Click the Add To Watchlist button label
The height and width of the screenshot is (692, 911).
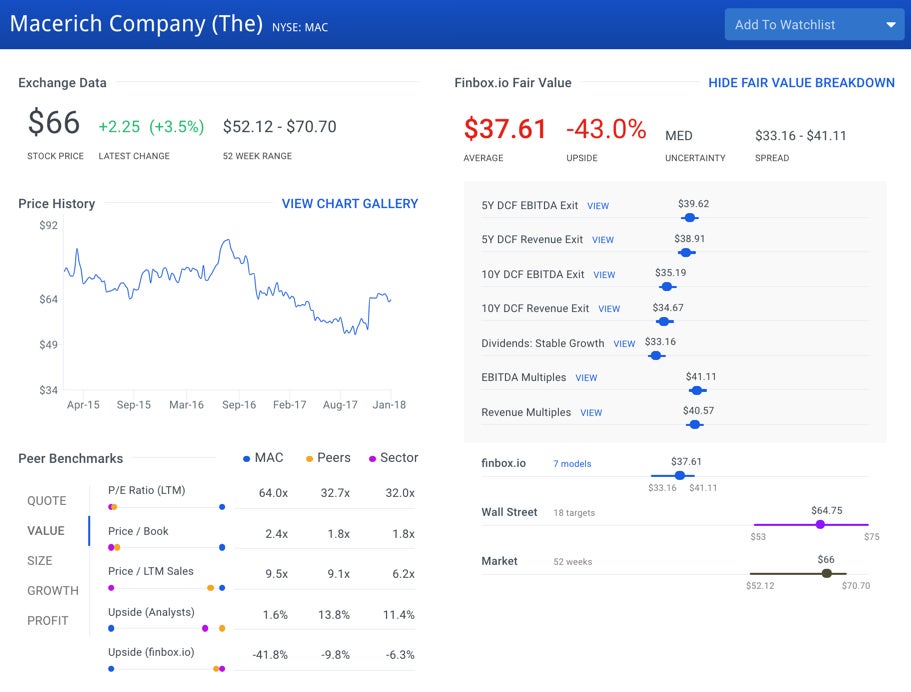(784, 25)
